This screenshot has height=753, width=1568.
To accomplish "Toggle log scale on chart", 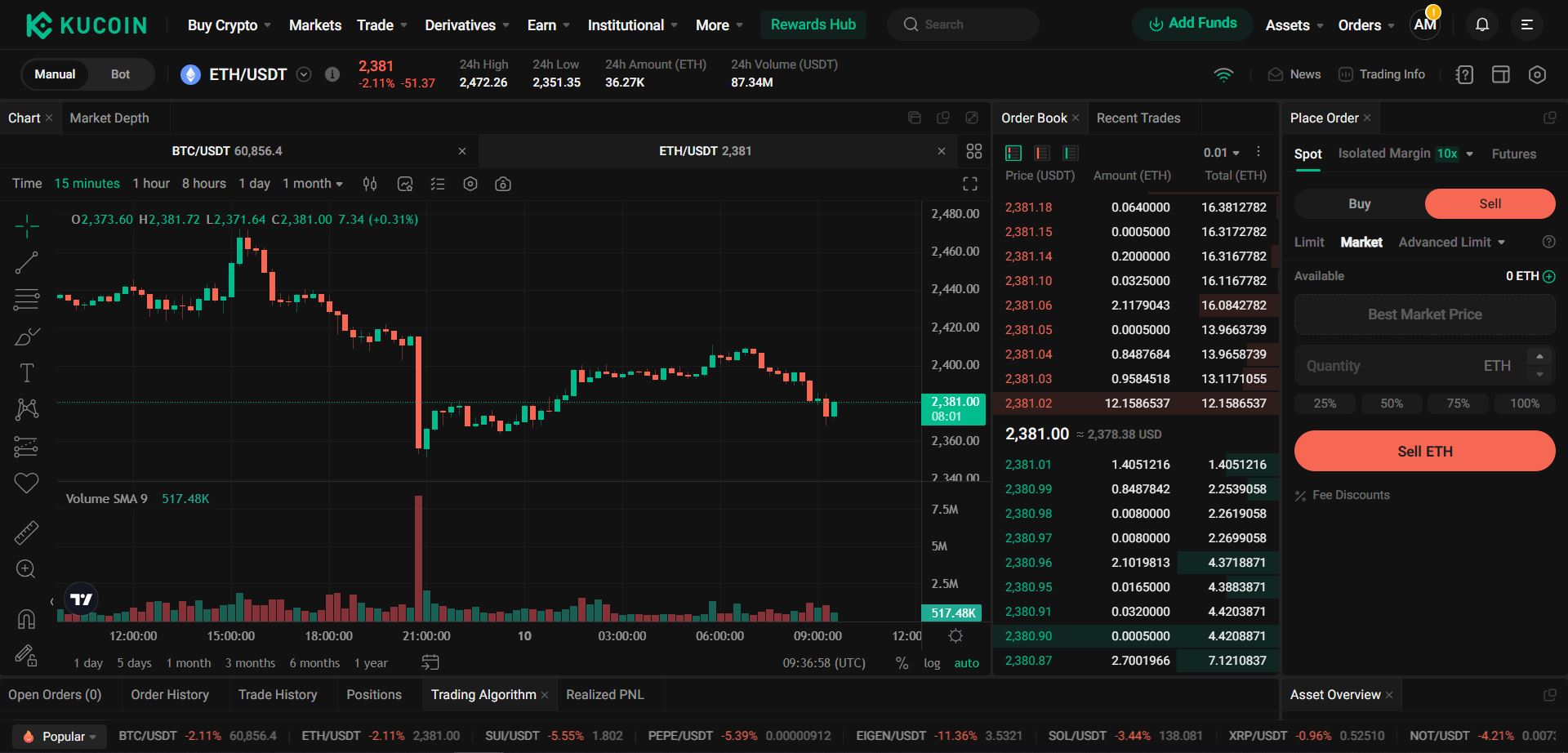I will (932, 663).
